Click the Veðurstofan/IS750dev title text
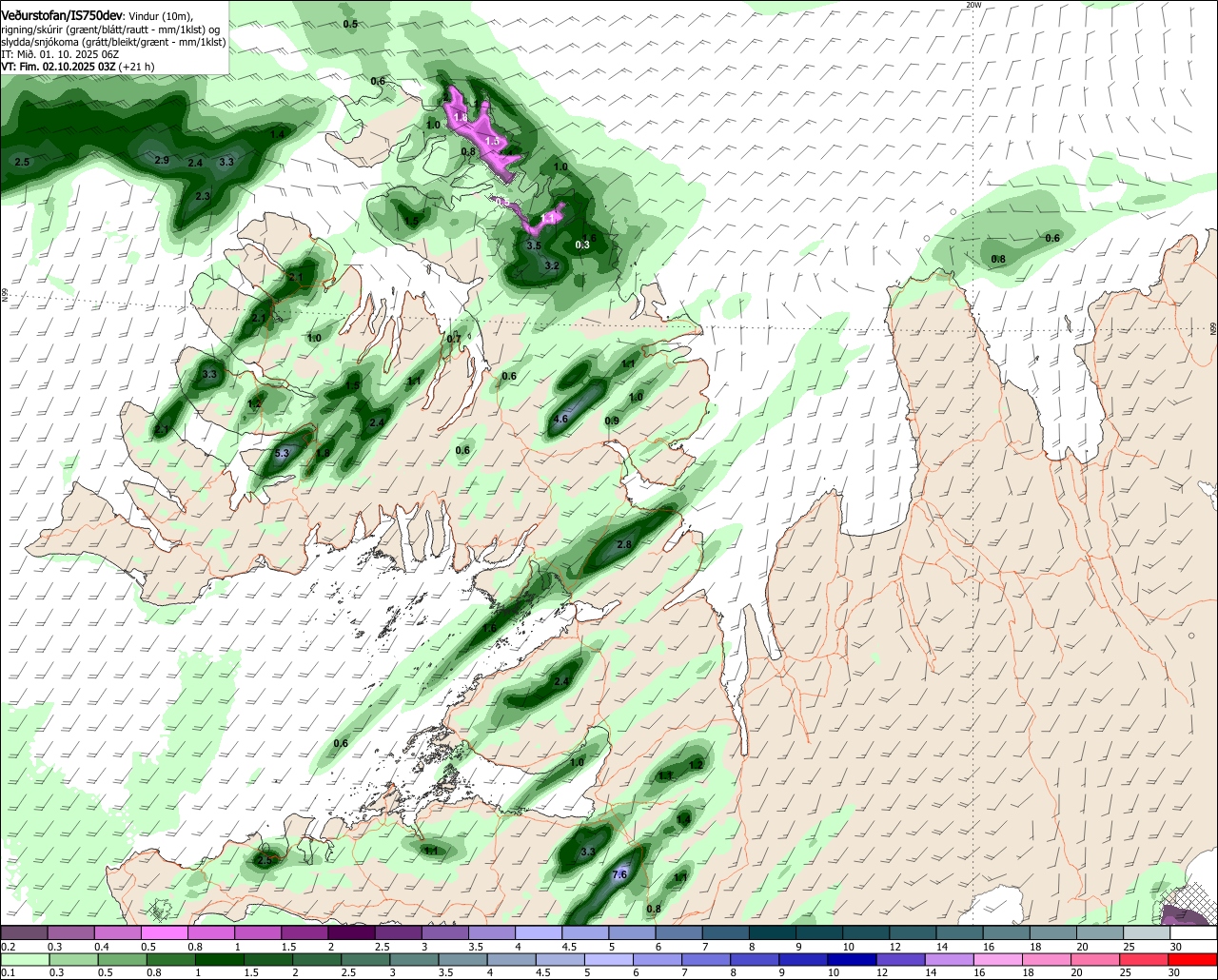The image size is (1218, 980). coord(62,15)
